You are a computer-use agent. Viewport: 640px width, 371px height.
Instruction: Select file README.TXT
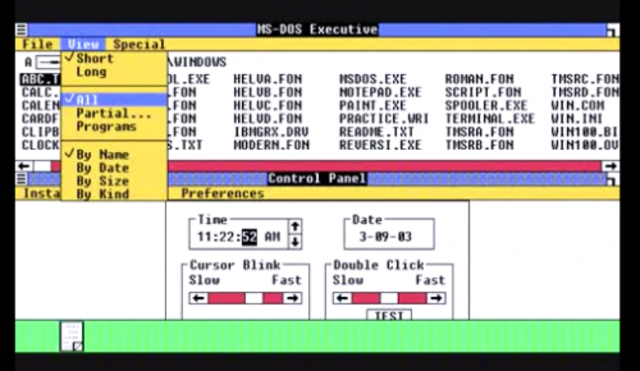376,132
